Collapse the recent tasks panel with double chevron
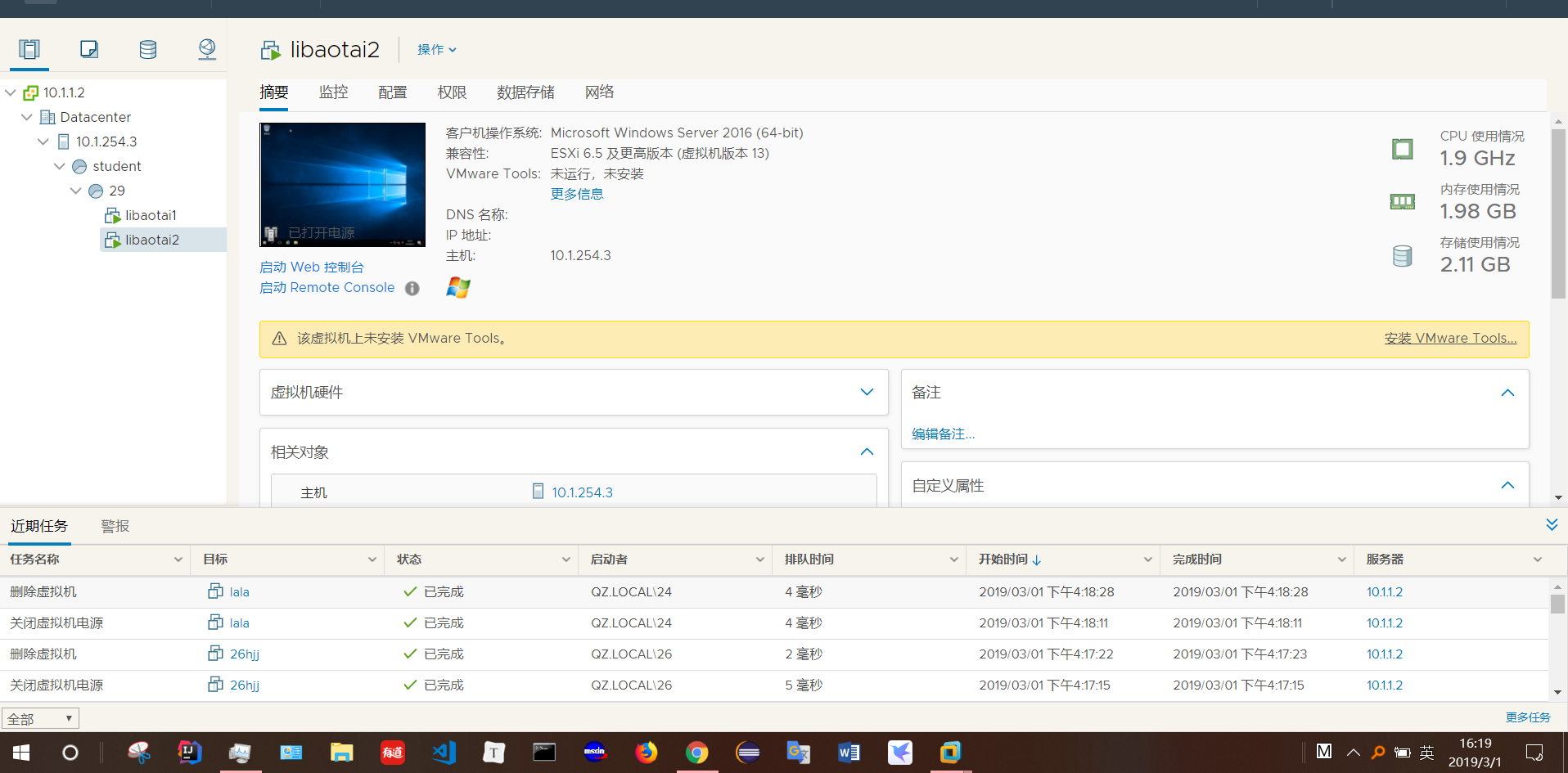The width and height of the screenshot is (1568, 773). pos(1552,524)
